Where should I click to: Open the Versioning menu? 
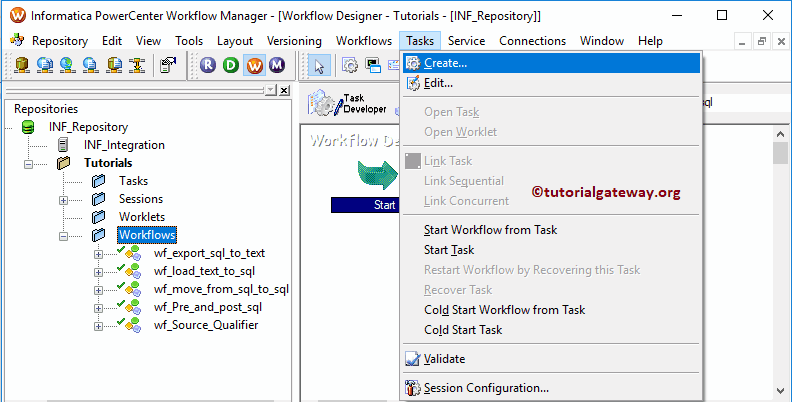294,41
